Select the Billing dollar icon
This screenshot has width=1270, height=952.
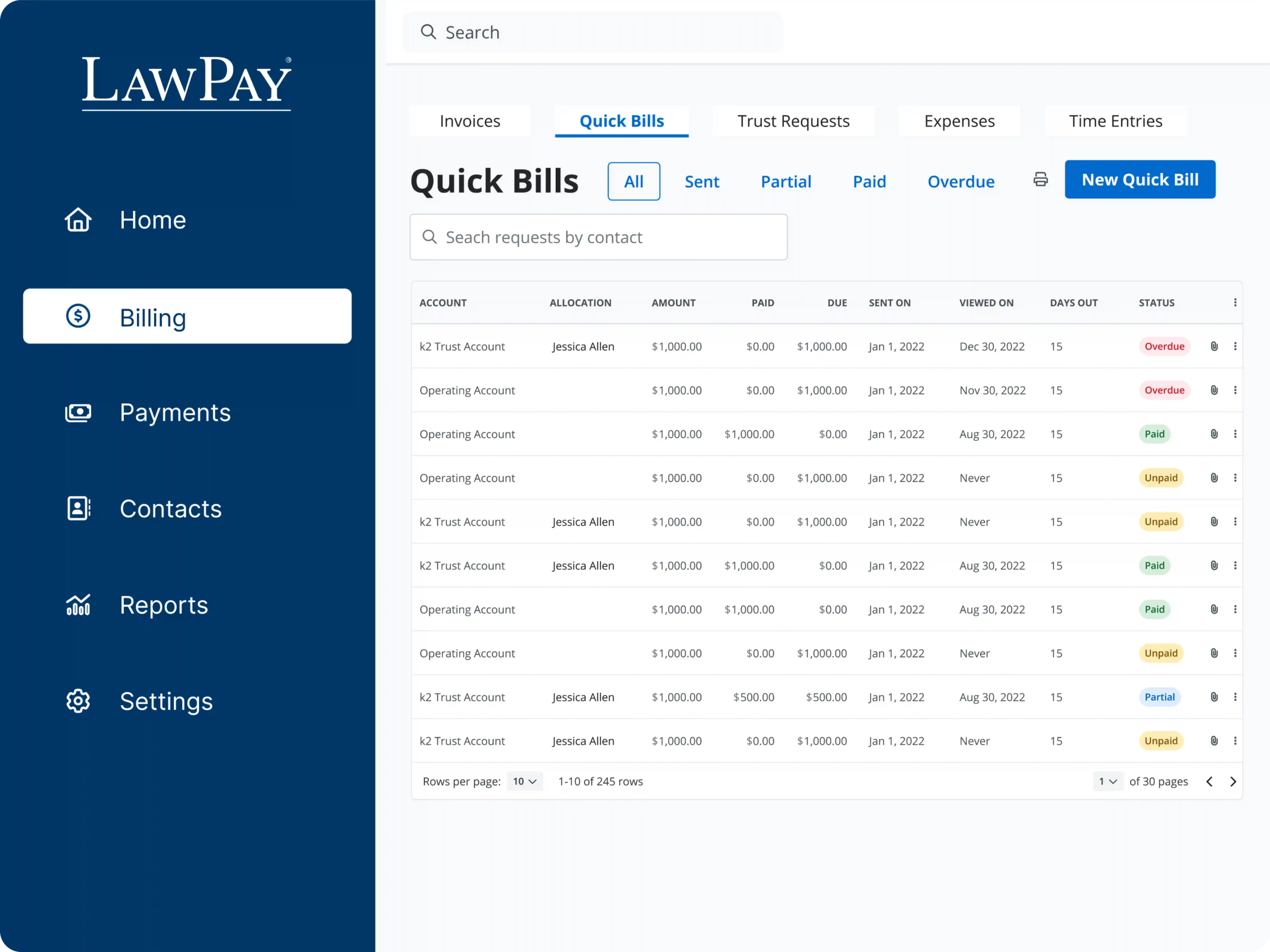(x=78, y=316)
